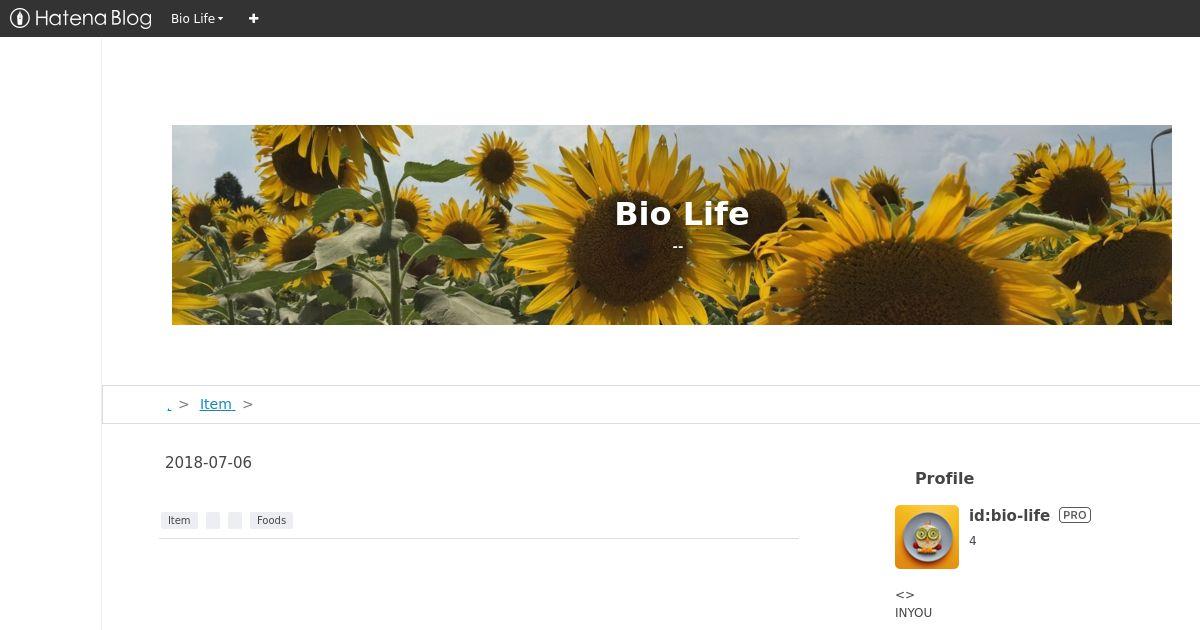Viewport: 1200px width, 630px height.
Task: Click the INYOU text in profile
Action: [x=913, y=612]
